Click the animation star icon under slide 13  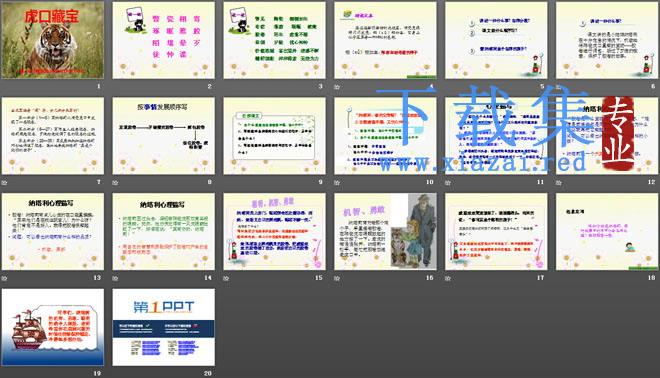5,278
